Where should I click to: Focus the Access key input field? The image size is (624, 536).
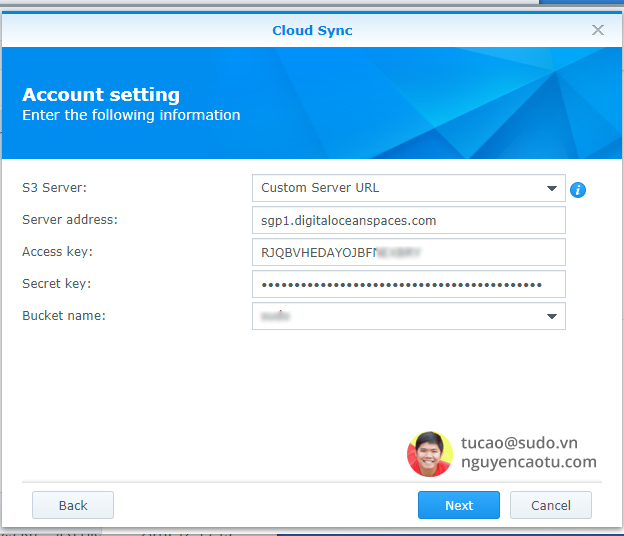409,252
